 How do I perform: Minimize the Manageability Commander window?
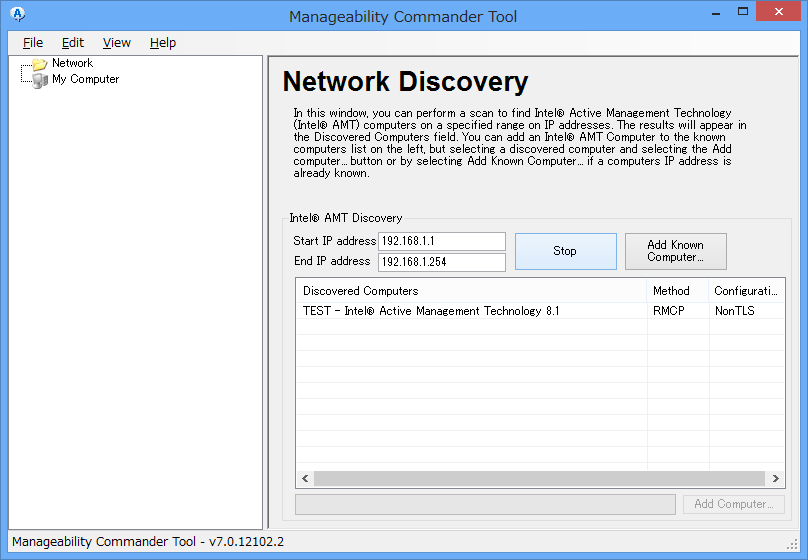pos(716,12)
